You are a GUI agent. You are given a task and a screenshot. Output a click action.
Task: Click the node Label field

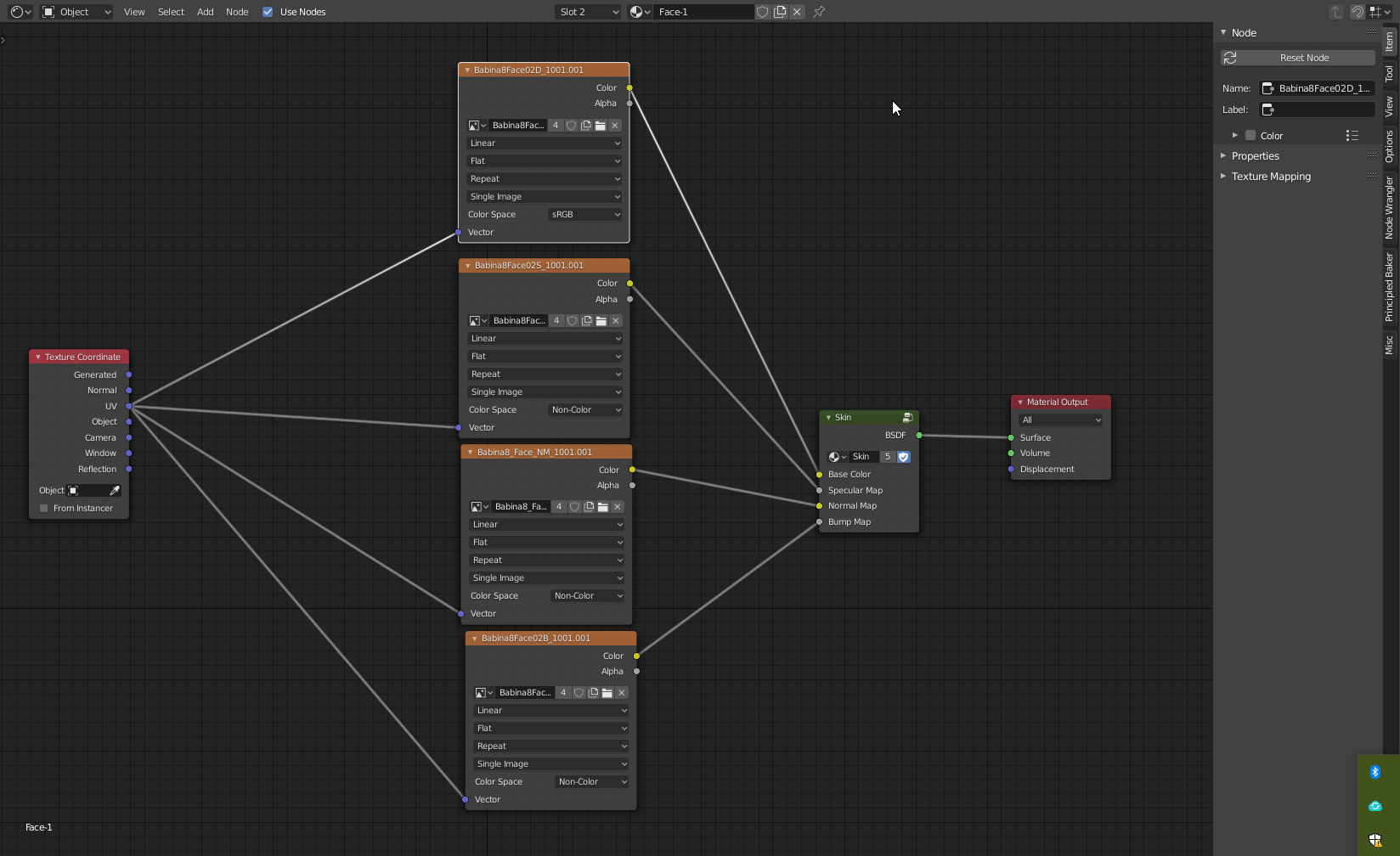click(x=1317, y=110)
